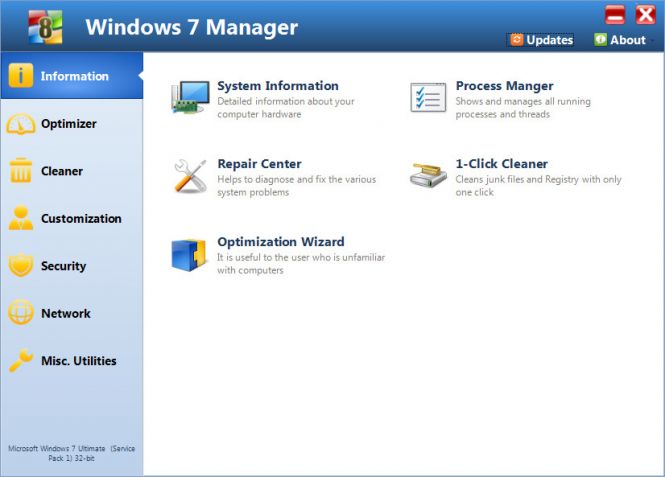Launch Process Manger title link
Screen dimensions: 665x477
click(504, 86)
